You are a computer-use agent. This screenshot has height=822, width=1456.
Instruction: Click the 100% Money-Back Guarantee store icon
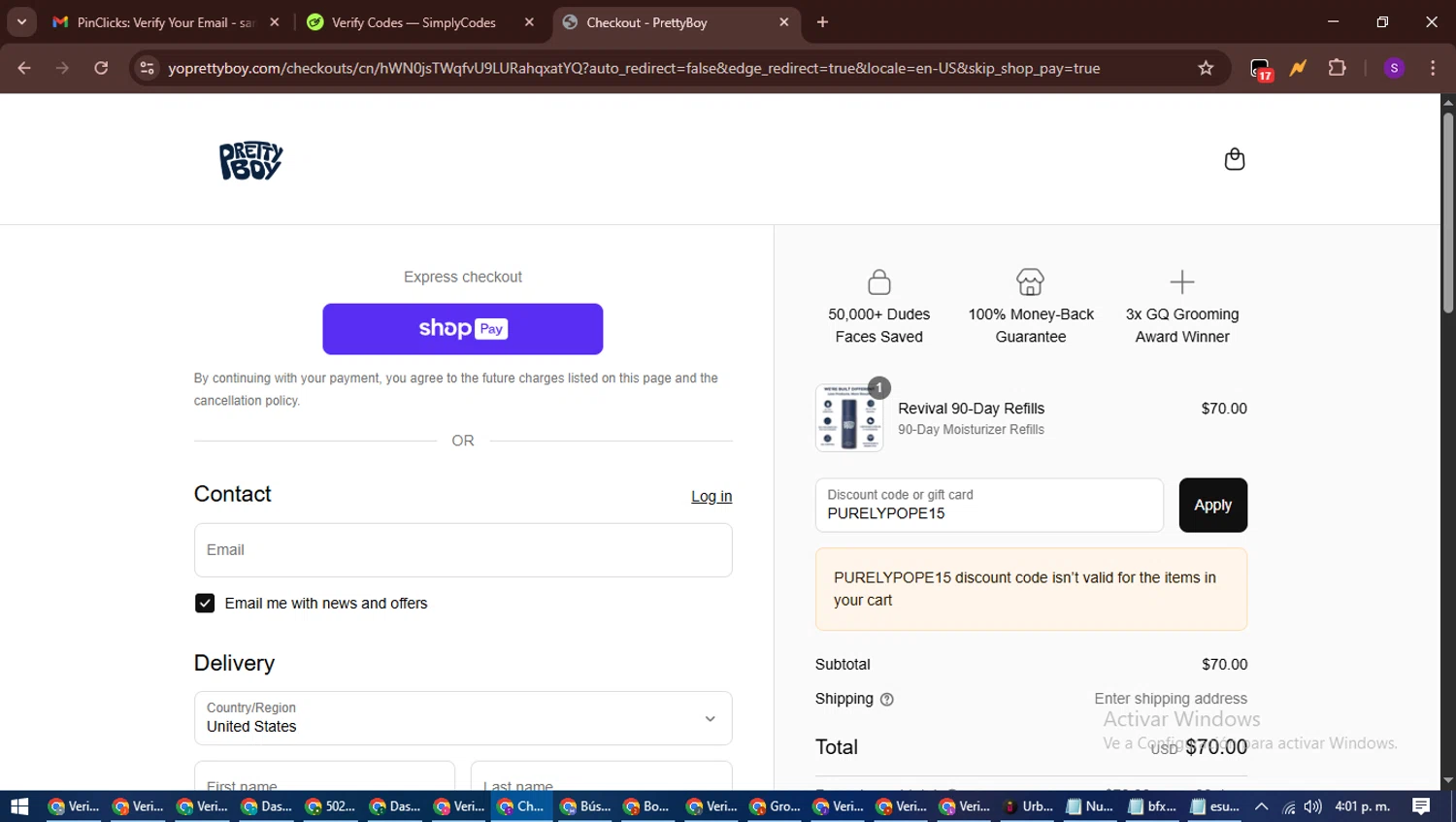click(x=1030, y=282)
